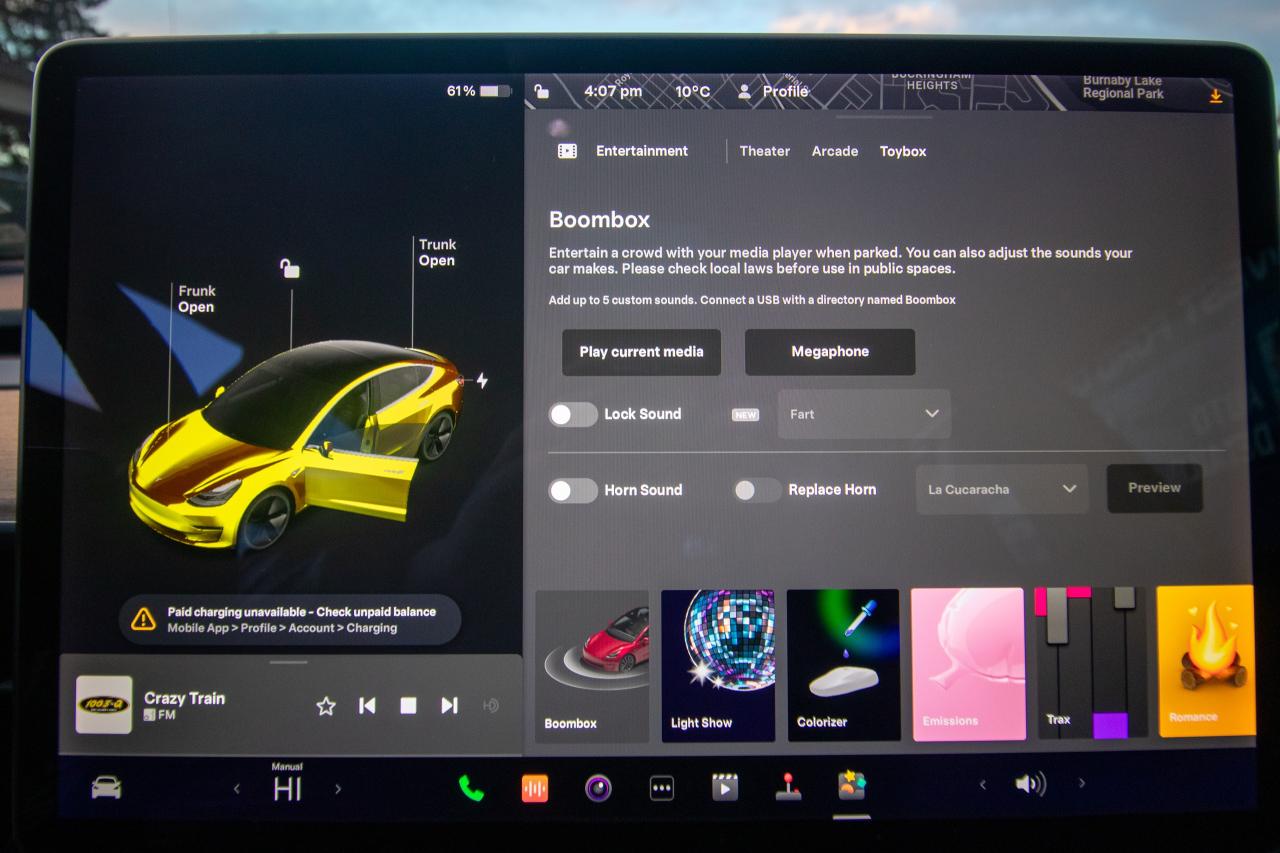Lower volume with left chevron

click(x=982, y=785)
